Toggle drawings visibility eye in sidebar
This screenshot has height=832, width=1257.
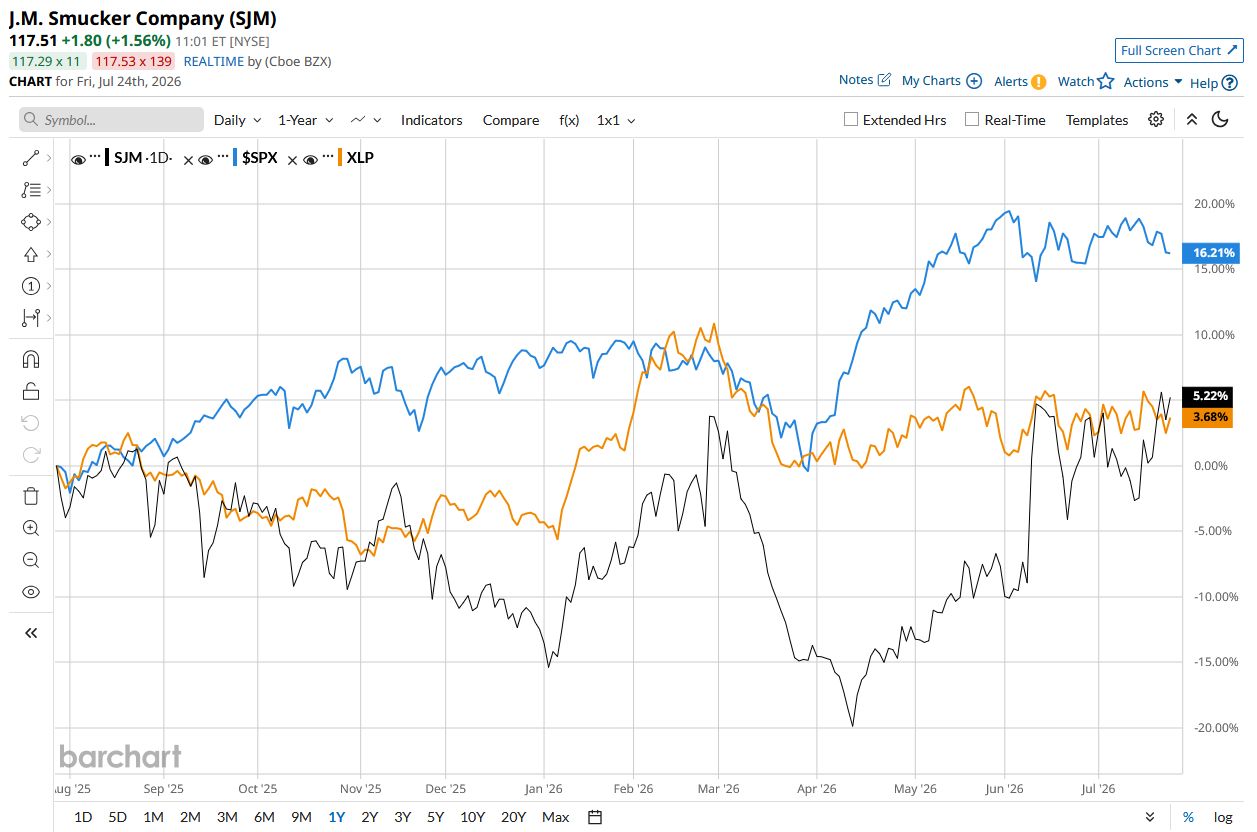pyautogui.click(x=30, y=592)
